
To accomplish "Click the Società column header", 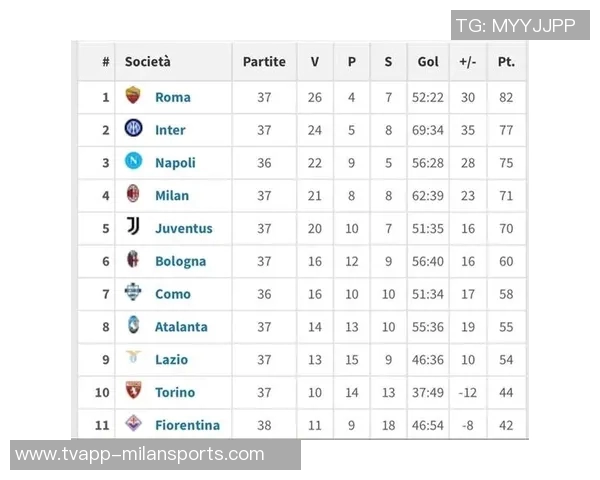I will click(148, 61).
